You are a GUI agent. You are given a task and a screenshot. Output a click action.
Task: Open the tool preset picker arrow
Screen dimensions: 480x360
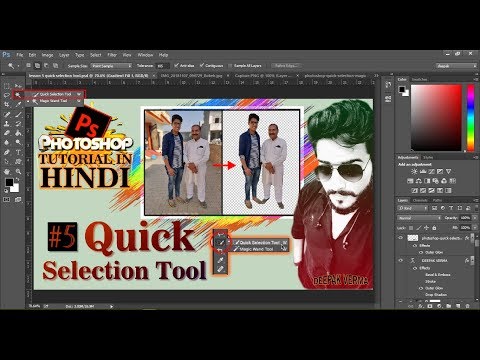18,66
